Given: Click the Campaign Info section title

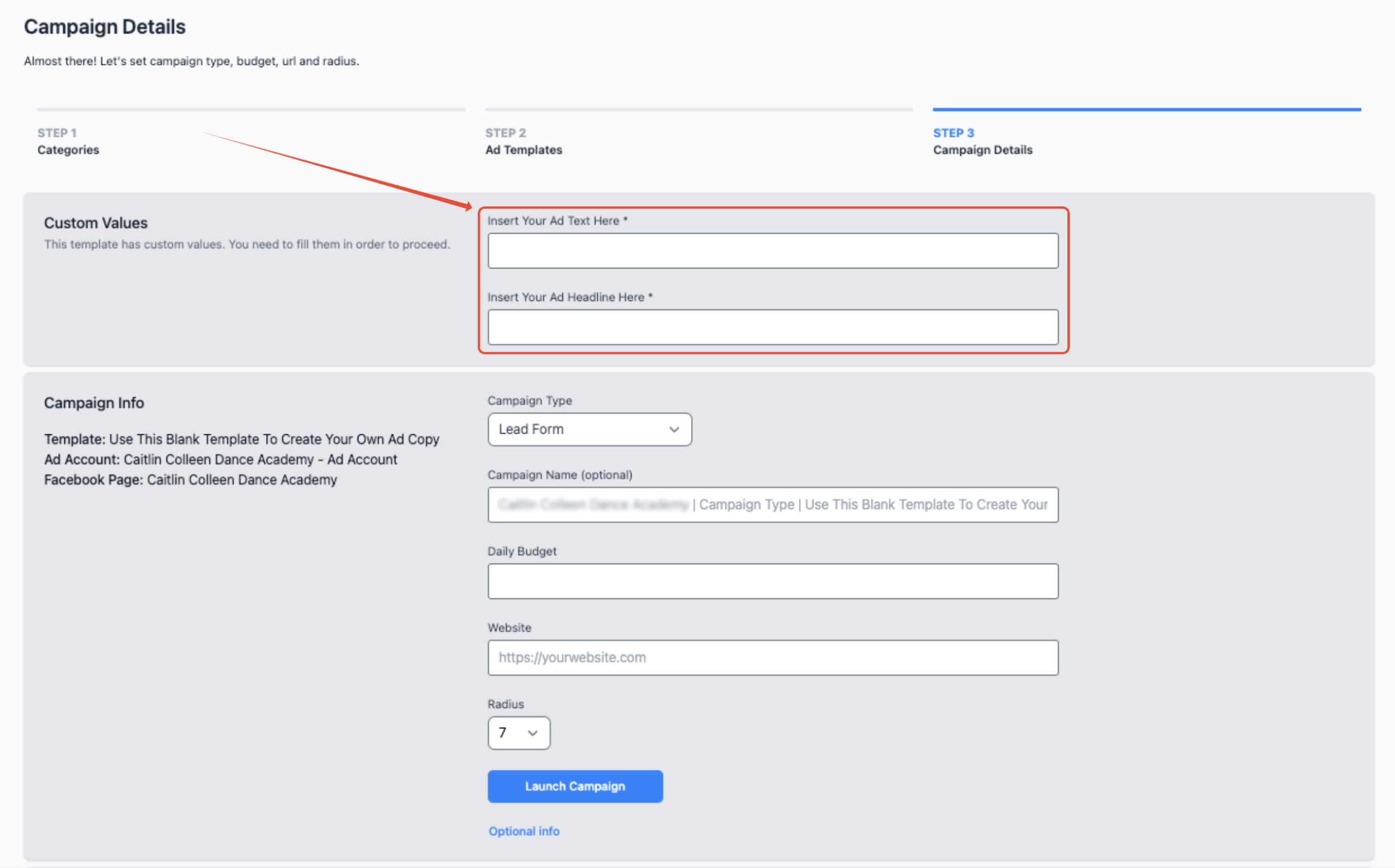Looking at the screenshot, I should pyautogui.click(x=94, y=403).
